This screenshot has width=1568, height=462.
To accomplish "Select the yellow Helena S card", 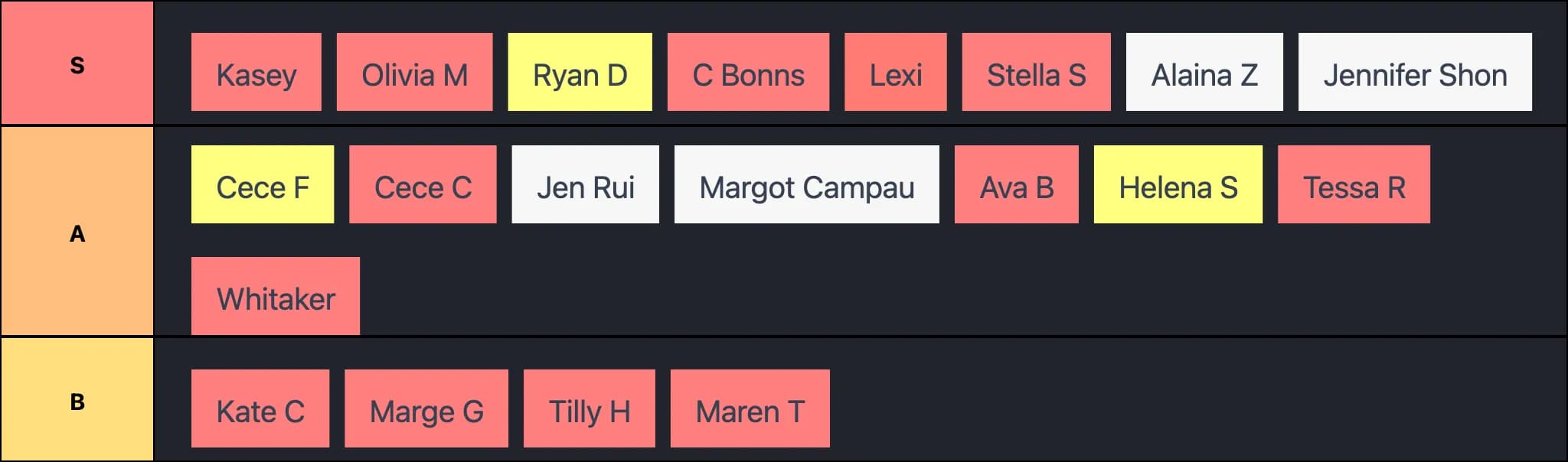I will pos(1178,185).
